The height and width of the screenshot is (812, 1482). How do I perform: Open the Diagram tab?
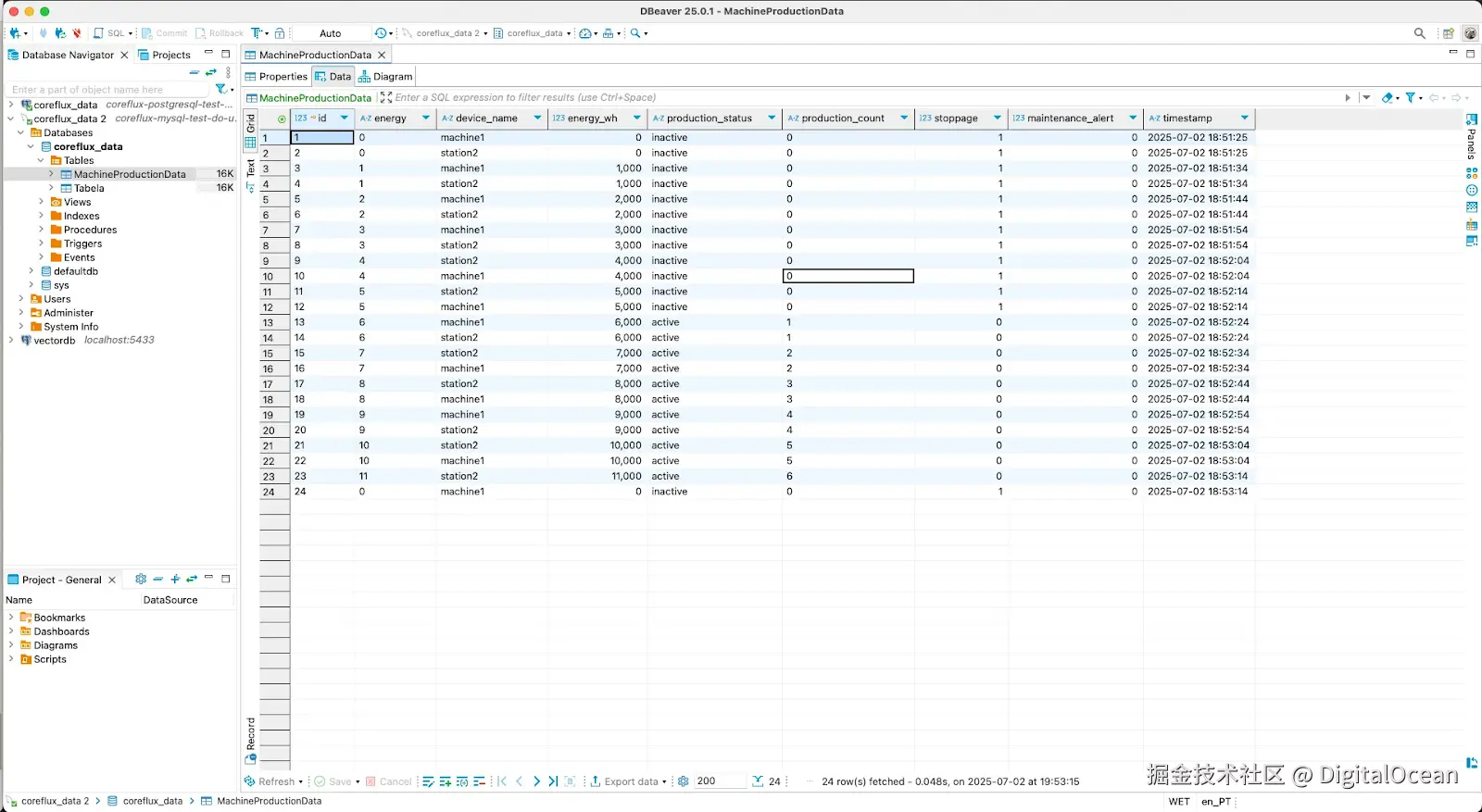coord(385,77)
